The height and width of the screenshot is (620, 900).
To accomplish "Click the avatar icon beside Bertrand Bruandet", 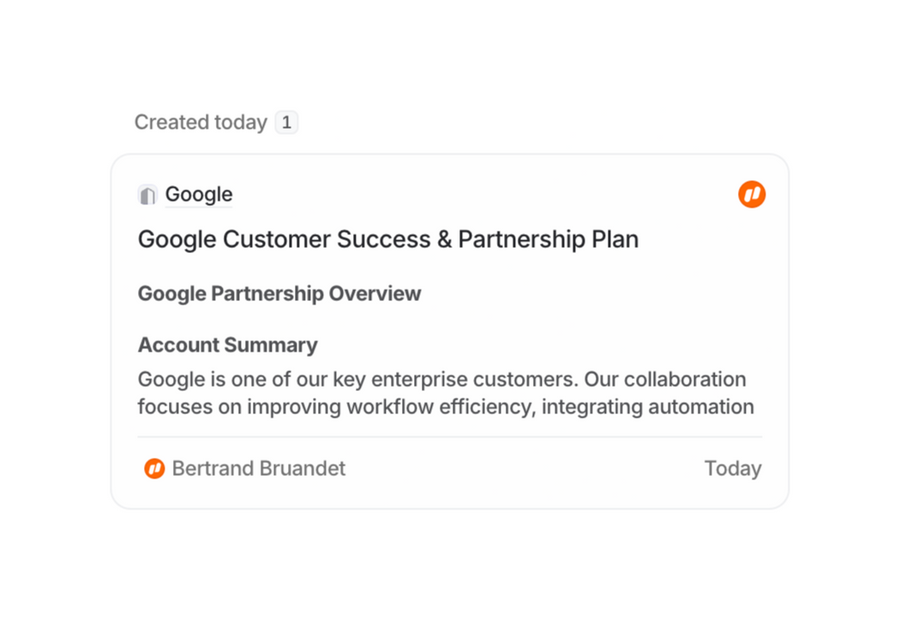I will point(154,468).
